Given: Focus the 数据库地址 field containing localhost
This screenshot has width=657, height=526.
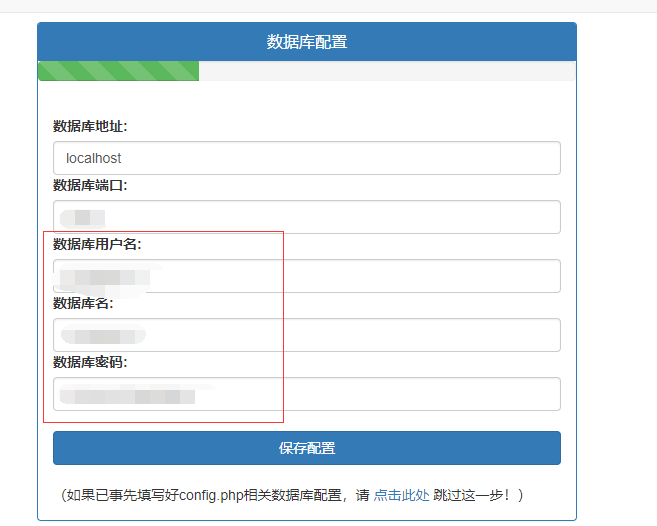Looking at the screenshot, I should pos(306,158).
